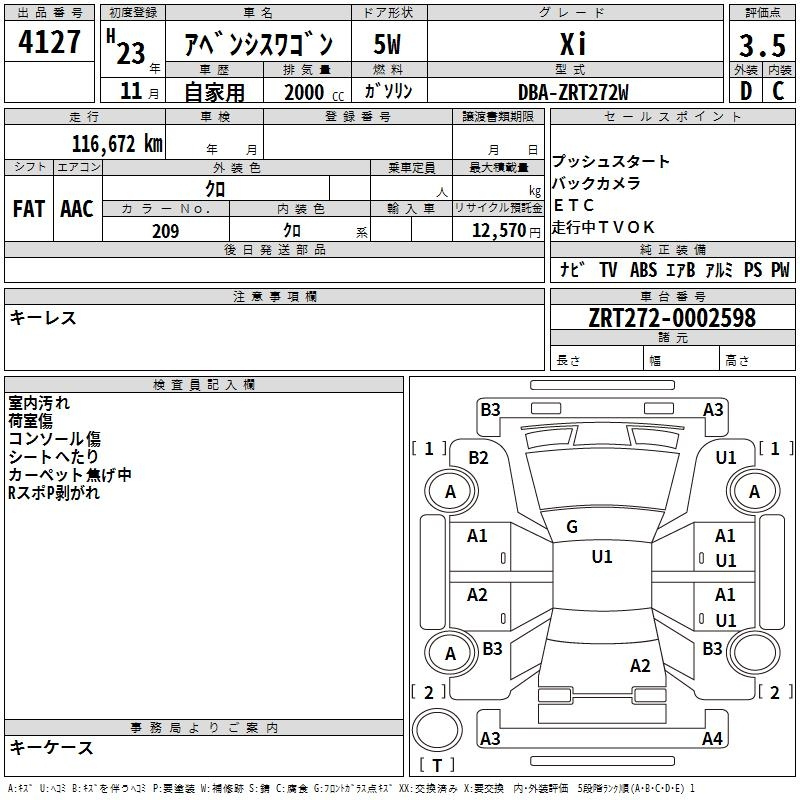The image size is (800, 800).
Task: Click the recycle deposit 12,570 yen field
Action: tap(498, 230)
